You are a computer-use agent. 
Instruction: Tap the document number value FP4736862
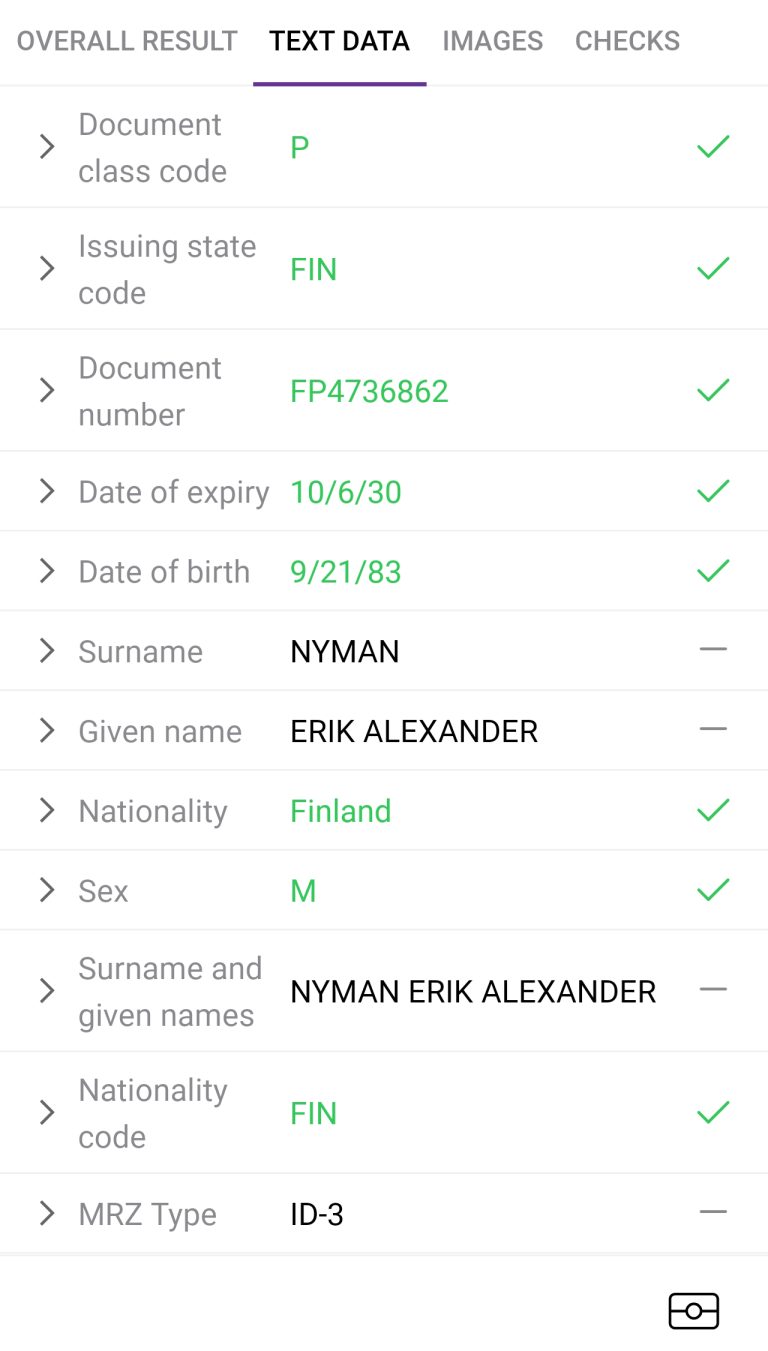coord(369,391)
